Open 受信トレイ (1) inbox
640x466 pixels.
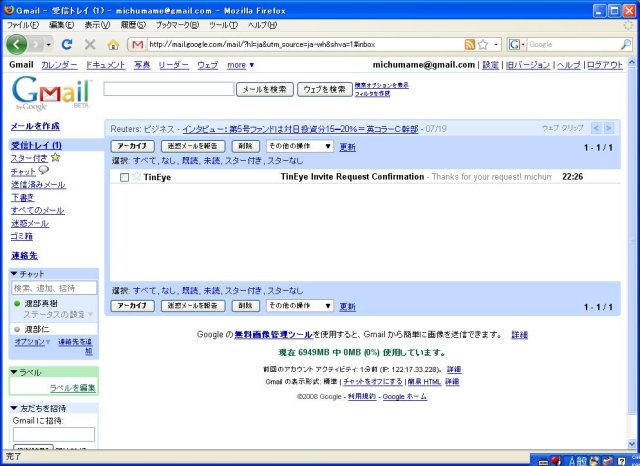(x=36, y=145)
